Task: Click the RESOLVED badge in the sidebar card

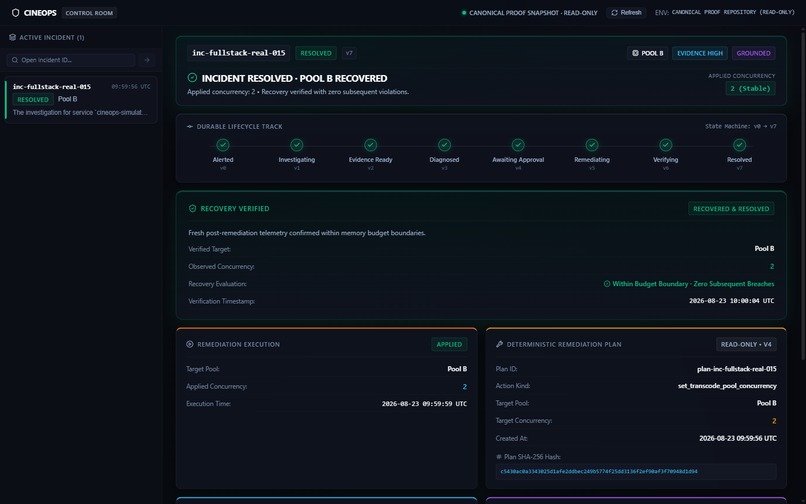Action: [x=33, y=100]
